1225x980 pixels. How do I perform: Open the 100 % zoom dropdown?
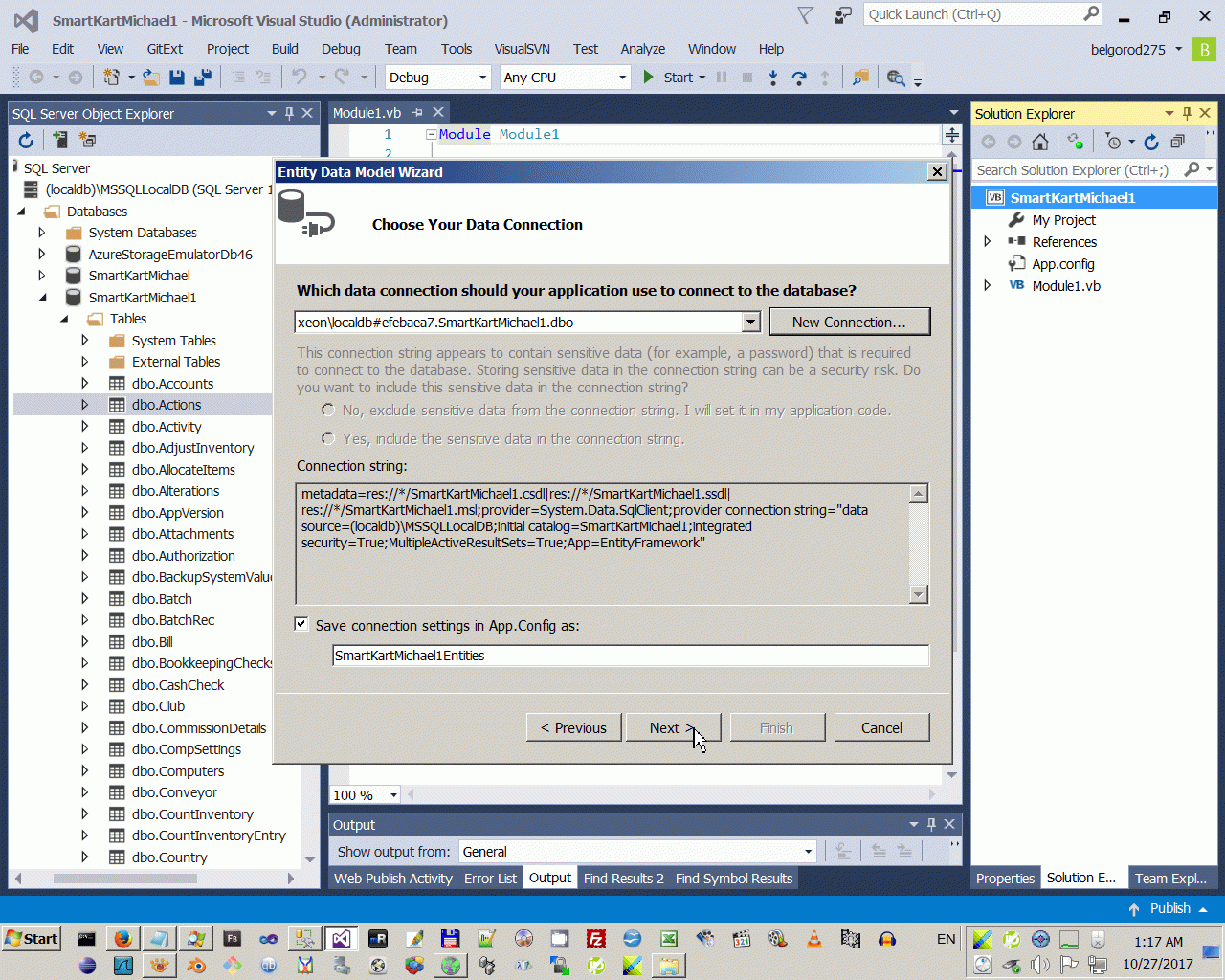point(393,795)
